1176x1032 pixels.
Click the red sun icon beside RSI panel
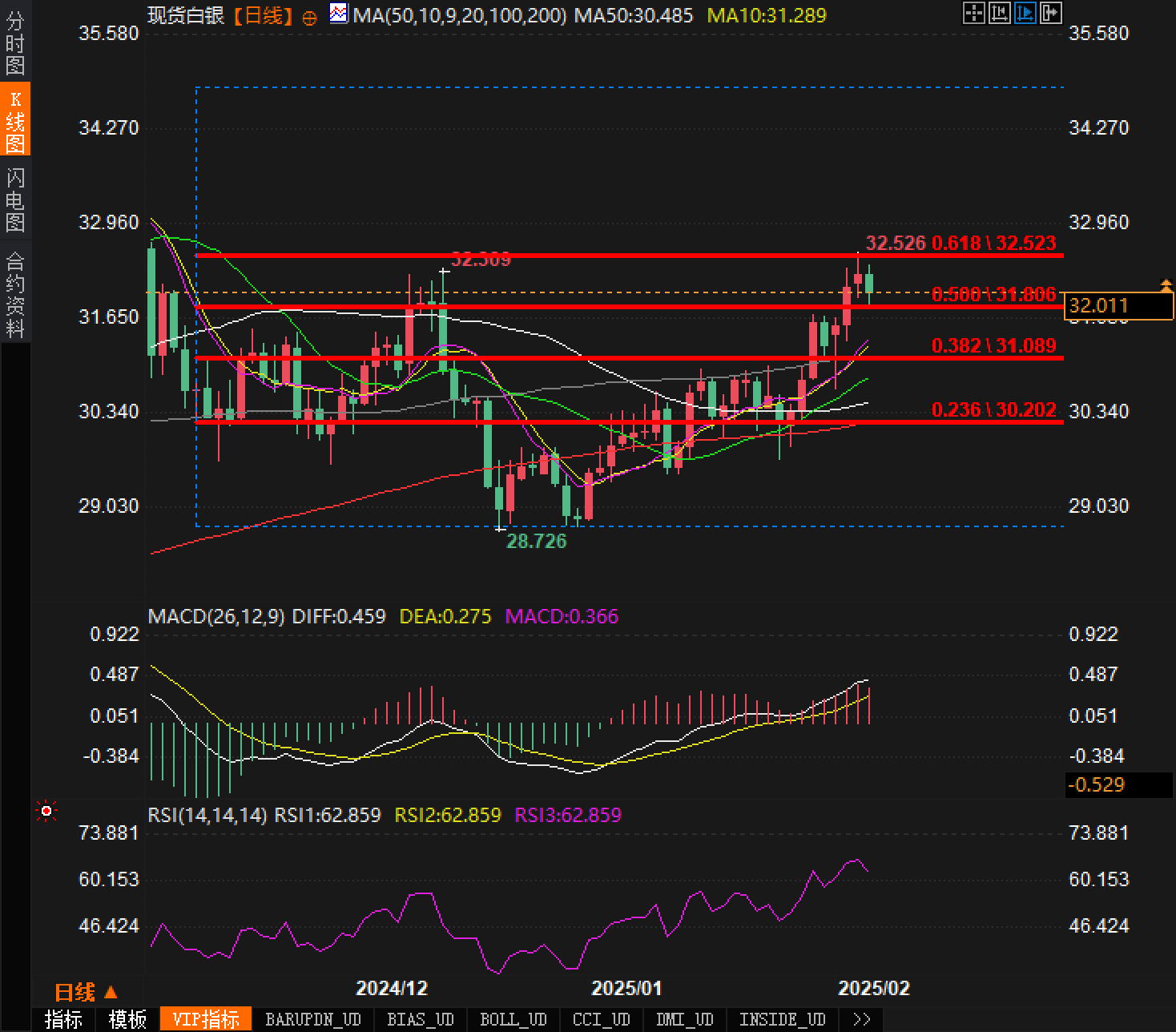(x=46, y=812)
